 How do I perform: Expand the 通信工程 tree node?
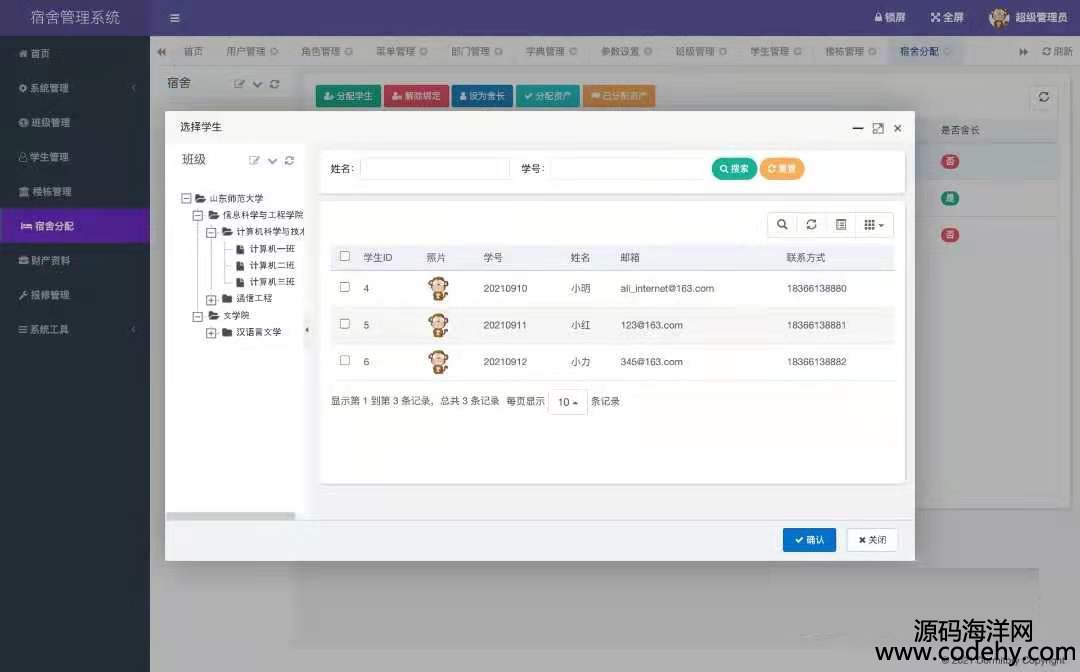[x=211, y=300]
